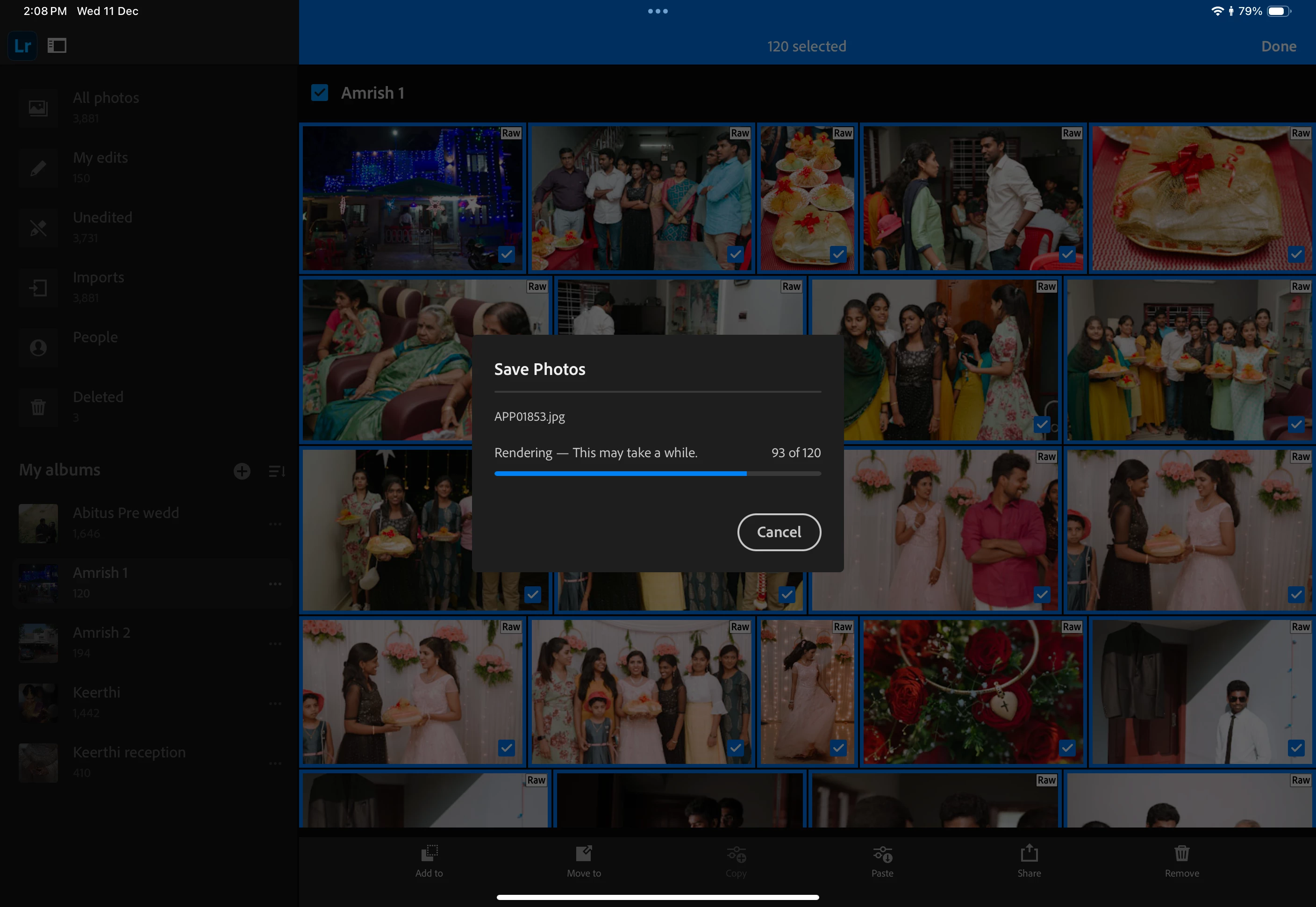The height and width of the screenshot is (907, 1316).
Task: Deselect the red roses photo checkmark
Action: (x=1066, y=748)
